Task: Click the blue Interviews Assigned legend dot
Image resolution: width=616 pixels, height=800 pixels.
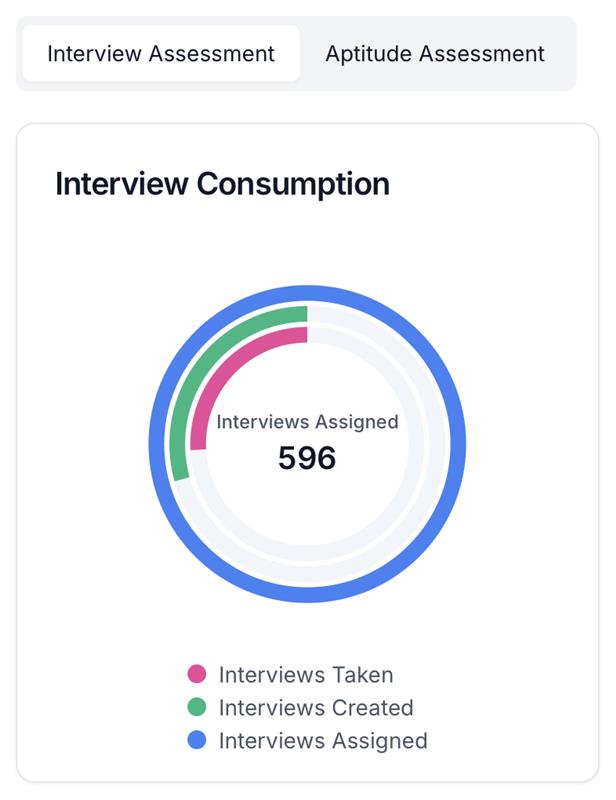Action: pos(197,741)
